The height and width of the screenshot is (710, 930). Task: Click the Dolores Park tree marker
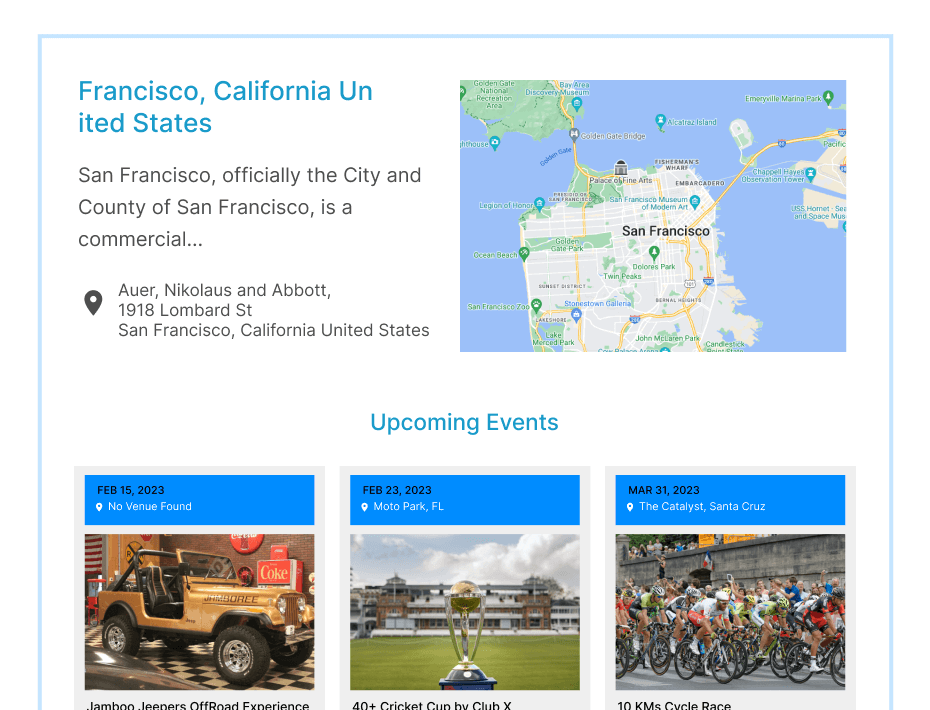654,253
